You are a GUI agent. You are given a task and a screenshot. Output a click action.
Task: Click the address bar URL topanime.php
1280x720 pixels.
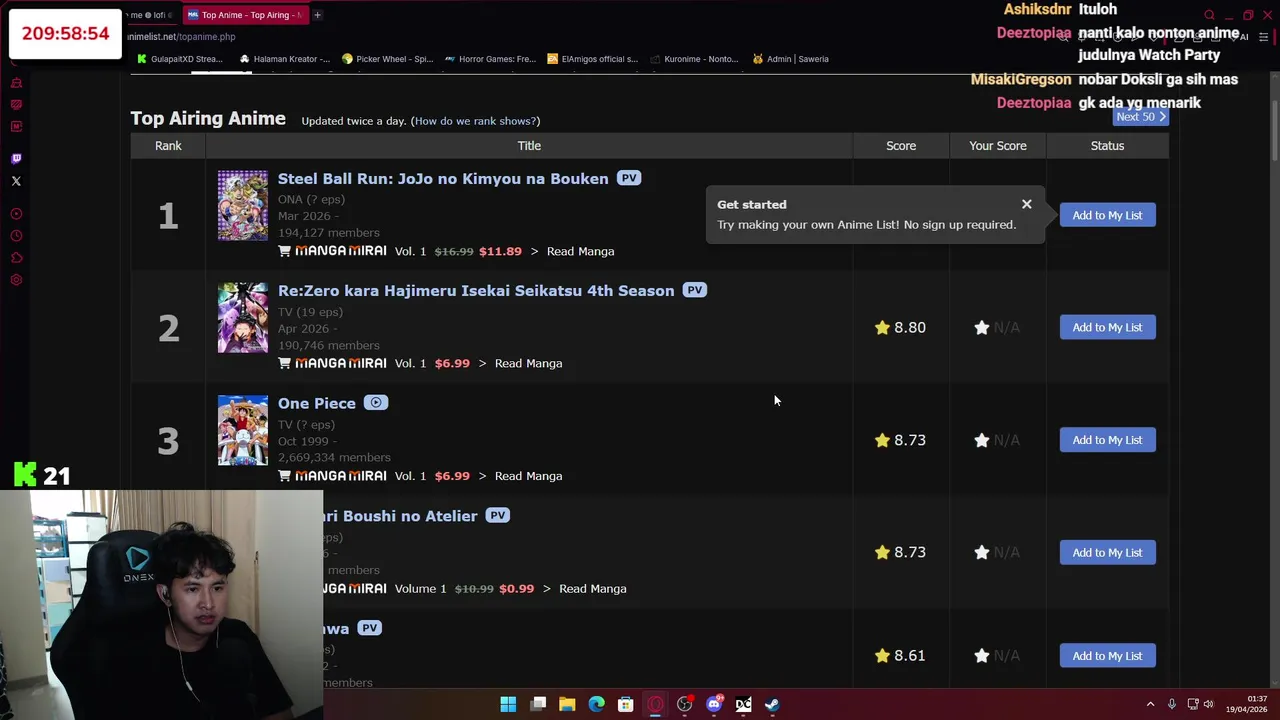(181, 37)
